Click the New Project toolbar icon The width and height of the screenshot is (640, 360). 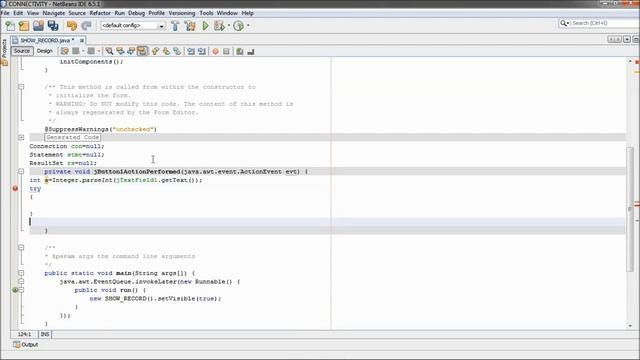tap(24, 26)
